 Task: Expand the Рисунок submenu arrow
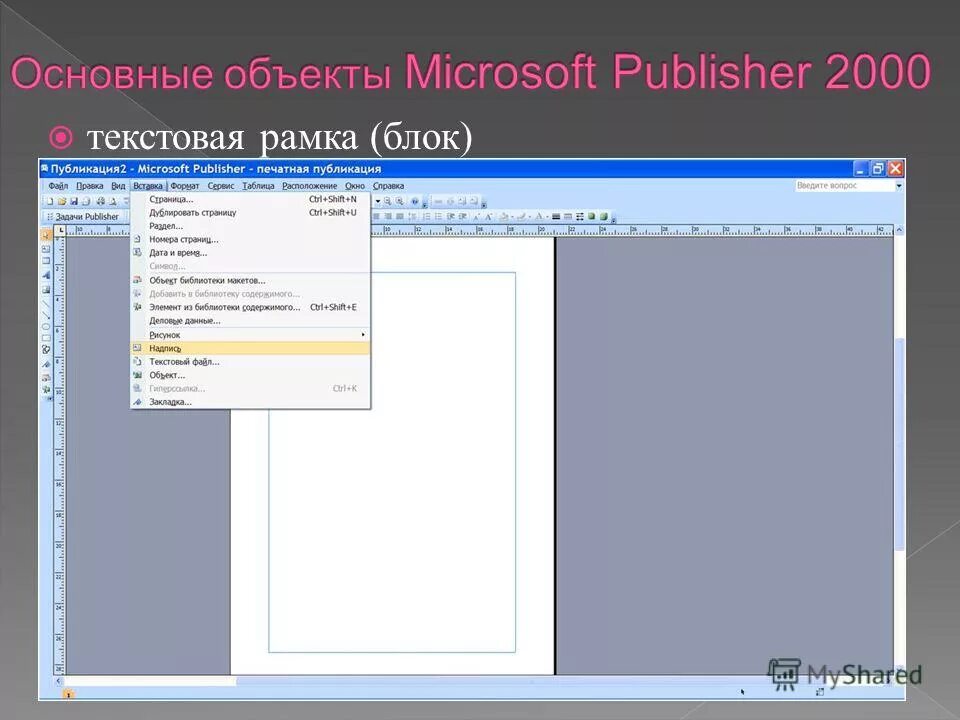363,335
